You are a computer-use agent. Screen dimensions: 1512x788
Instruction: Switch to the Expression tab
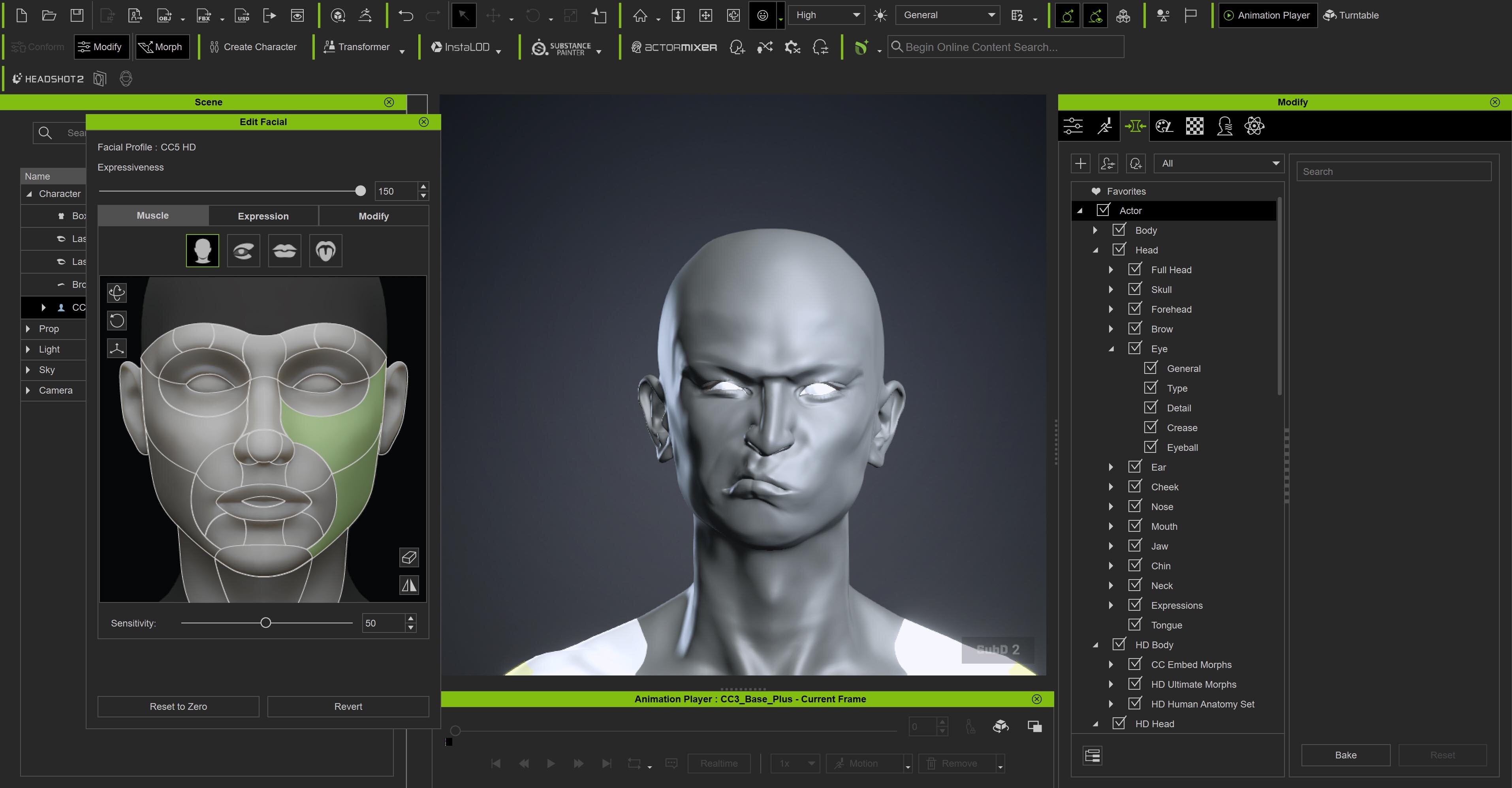click(x=263, y=216)
